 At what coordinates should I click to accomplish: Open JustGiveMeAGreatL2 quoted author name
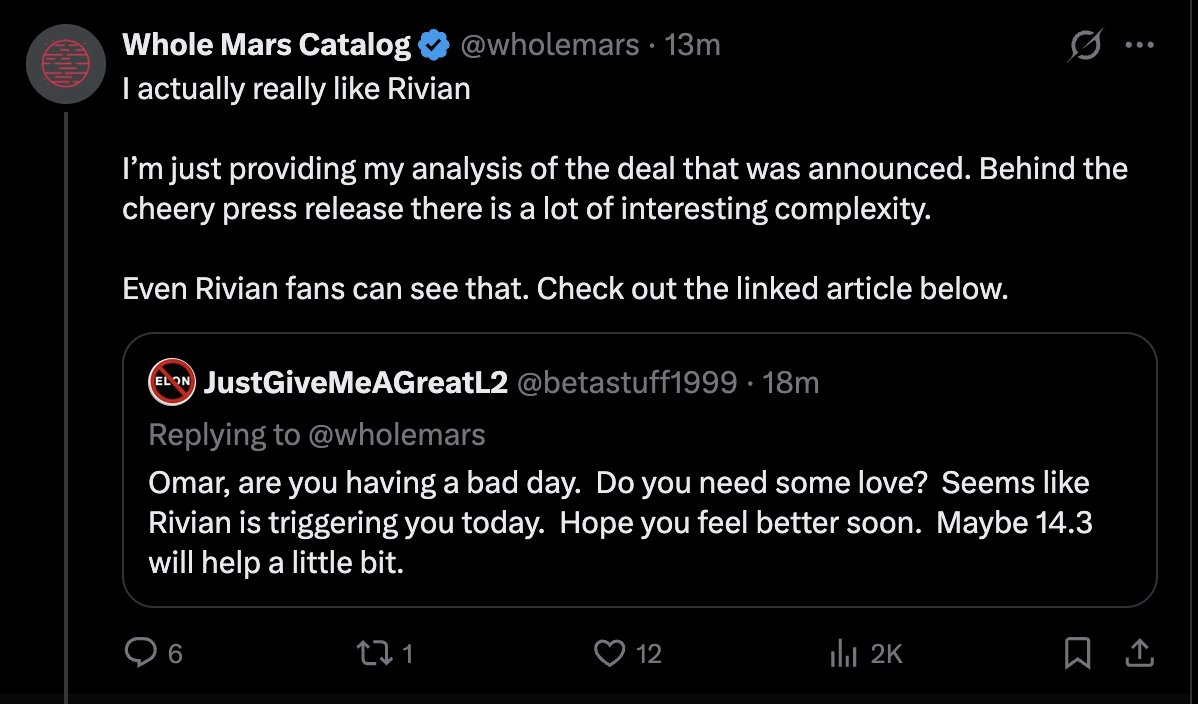[x=355, y=382]
